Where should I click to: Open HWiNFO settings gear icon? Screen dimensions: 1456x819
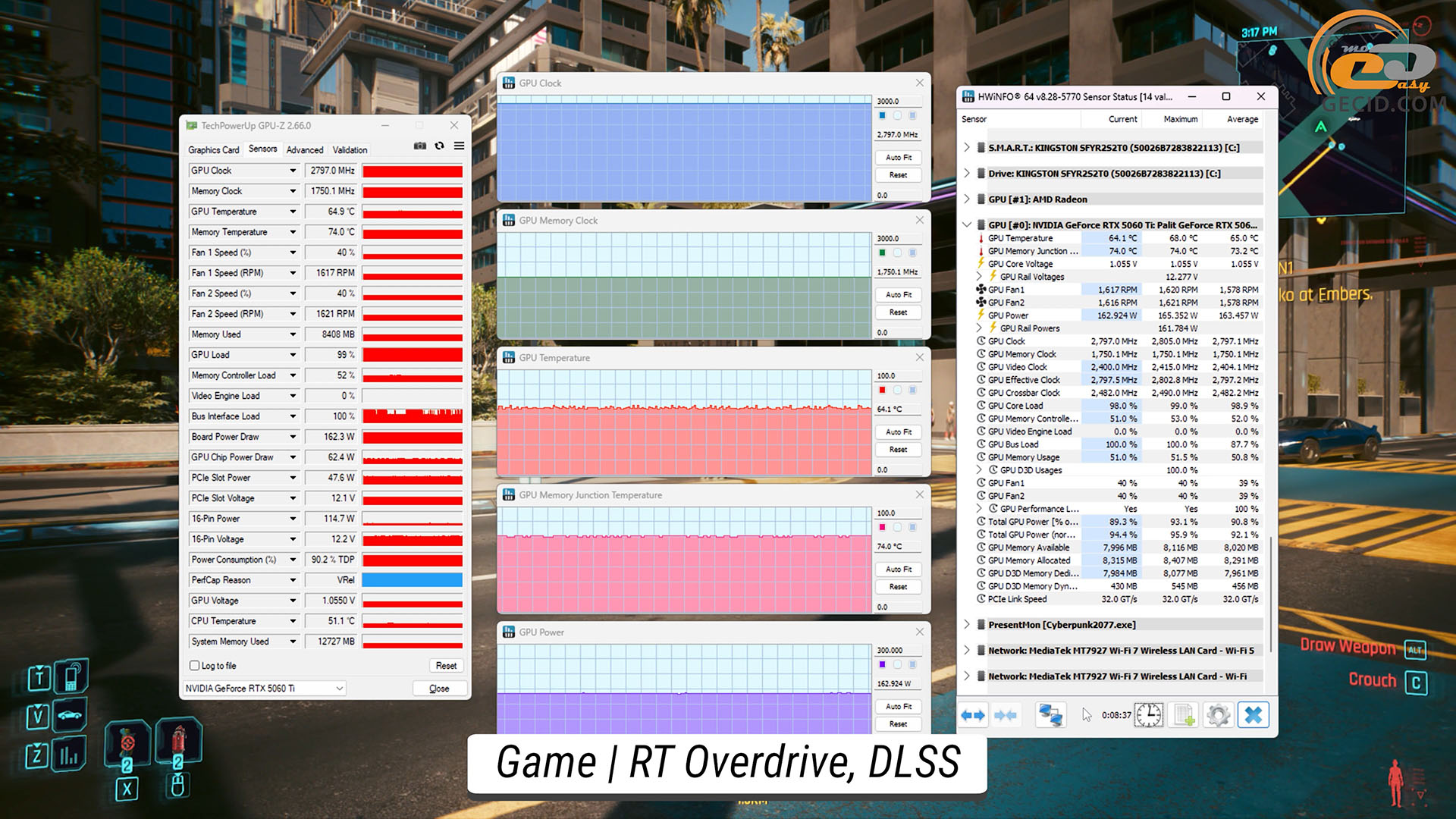coord(1218,715)
